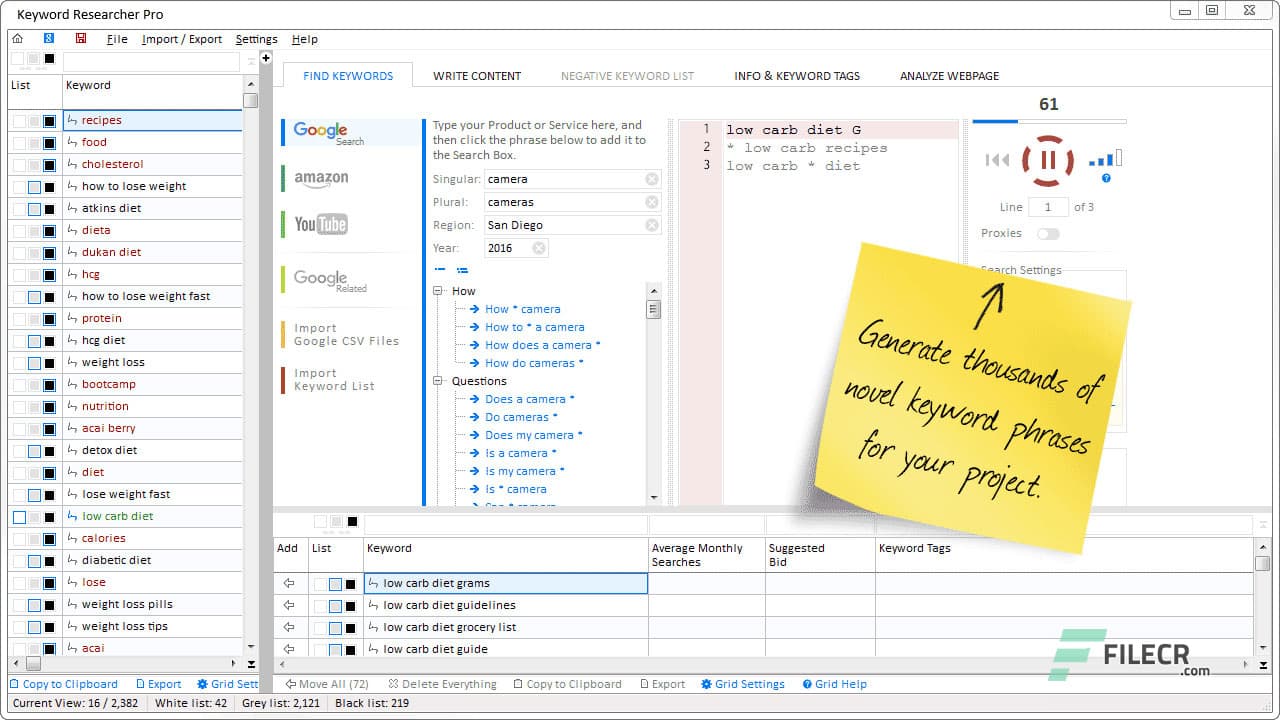Check the white list checkbox beside recipes

[20, 120]
